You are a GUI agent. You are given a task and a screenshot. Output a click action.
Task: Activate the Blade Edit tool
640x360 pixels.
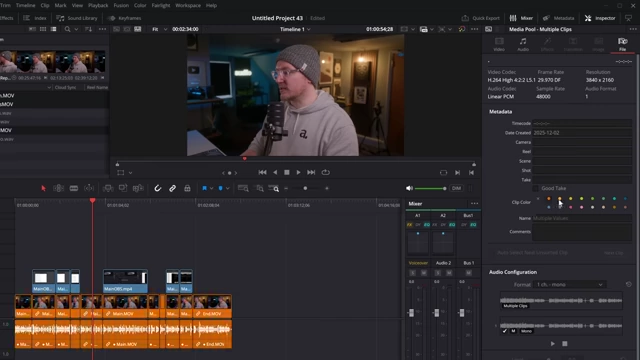point(73,188)
